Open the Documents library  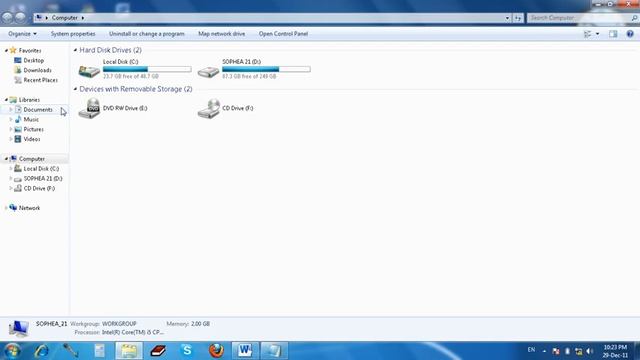38,109
